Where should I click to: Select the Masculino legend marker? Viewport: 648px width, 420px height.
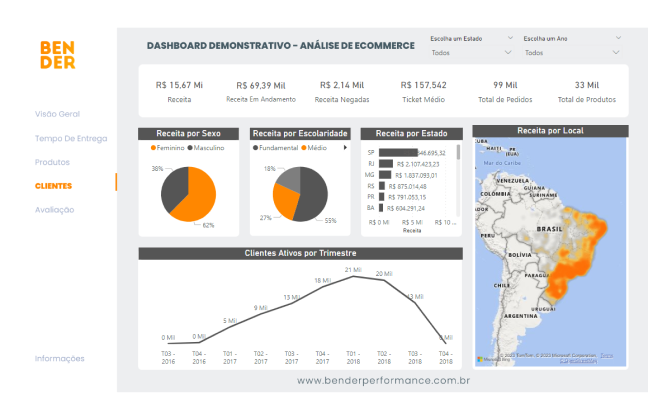pyautogui.click(x=190, y=148)
